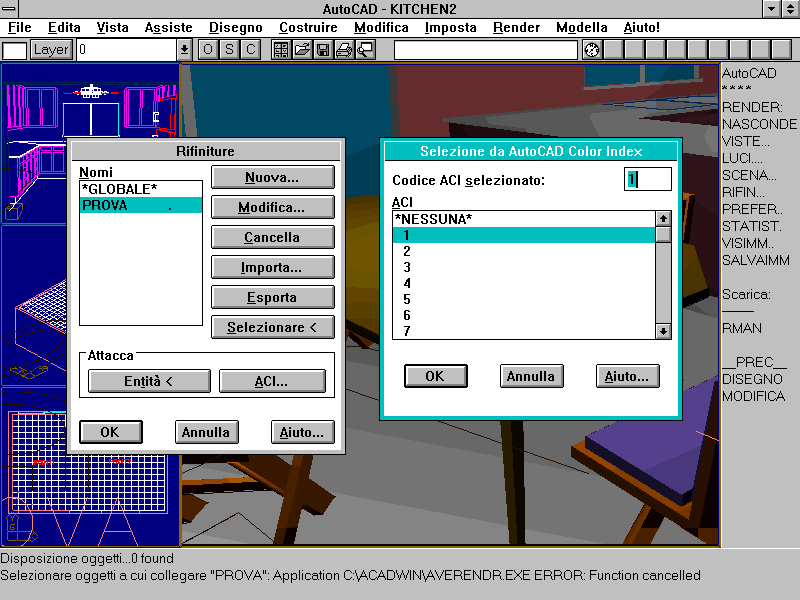This screenshot has height=600, width=800.
Task: Open the Costruire menu
Action: pyautogui.click(x=308, y=27)
